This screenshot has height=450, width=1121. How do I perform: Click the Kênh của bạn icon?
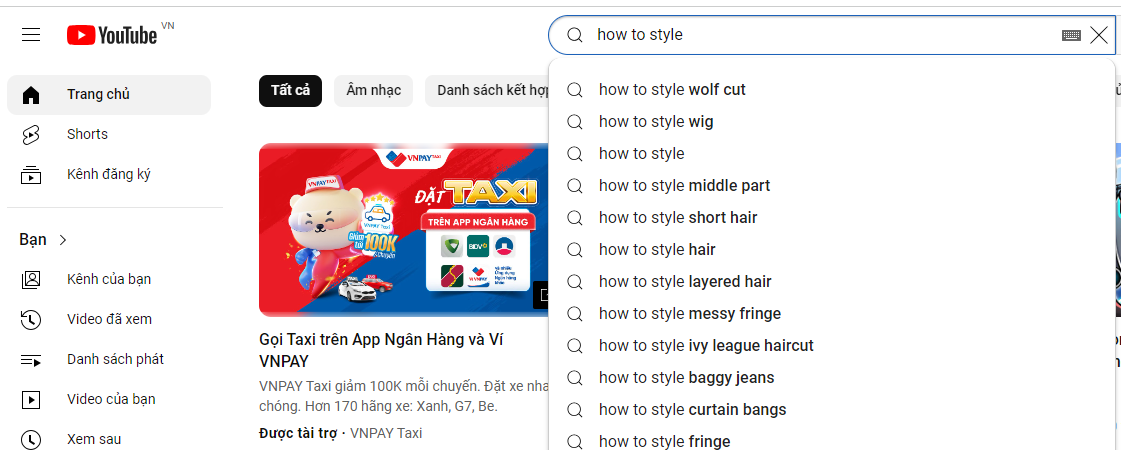pyautogui.click(x=31, y=279)
